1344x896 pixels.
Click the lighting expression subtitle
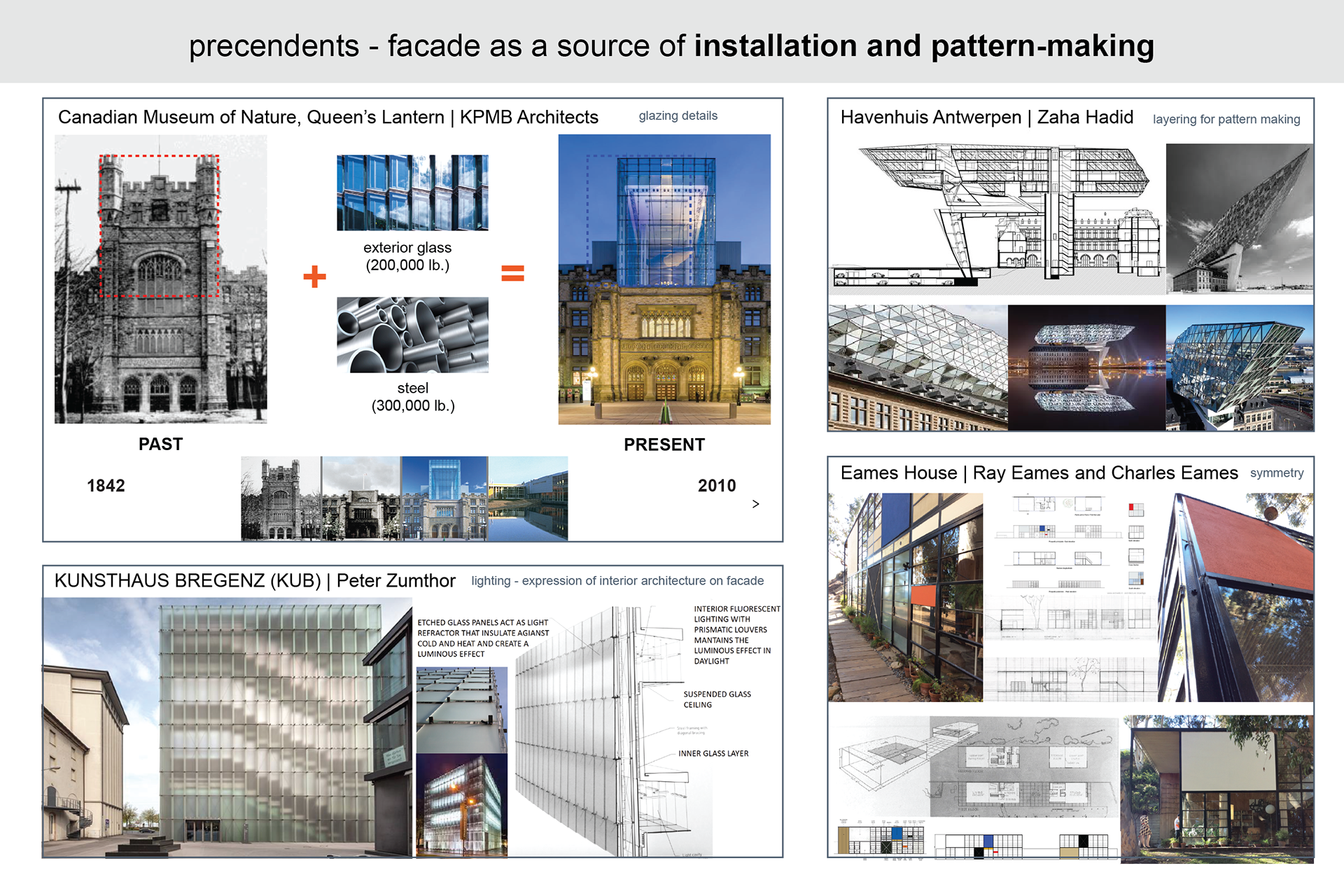(x=617, y=581)
